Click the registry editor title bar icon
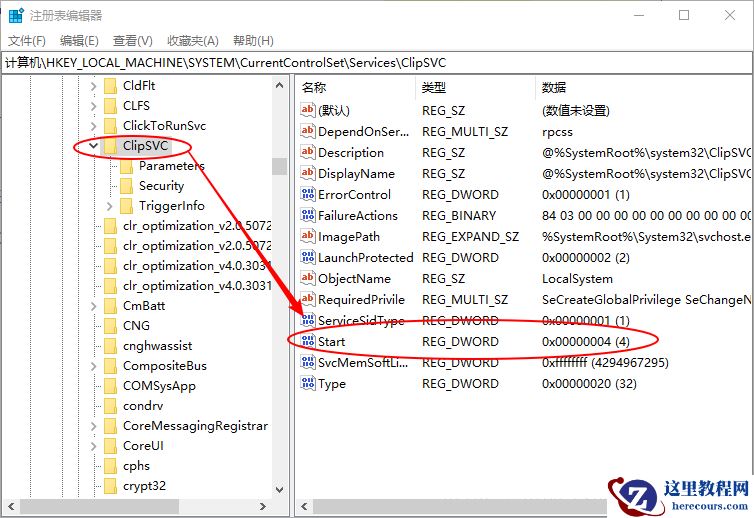The width and height of the screenshot is (754, 518). pyautogui.click(x=16, y=15)
